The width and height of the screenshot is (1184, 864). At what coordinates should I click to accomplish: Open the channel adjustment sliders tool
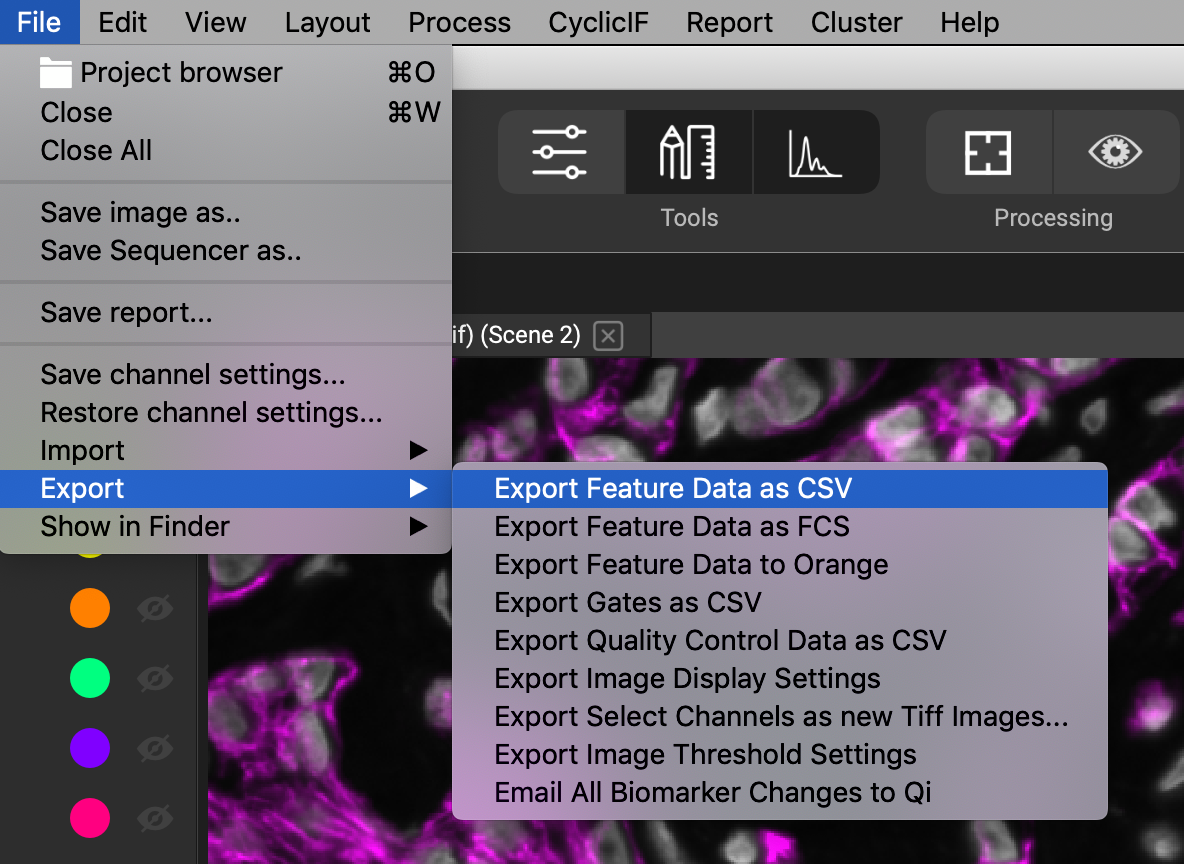560,152
